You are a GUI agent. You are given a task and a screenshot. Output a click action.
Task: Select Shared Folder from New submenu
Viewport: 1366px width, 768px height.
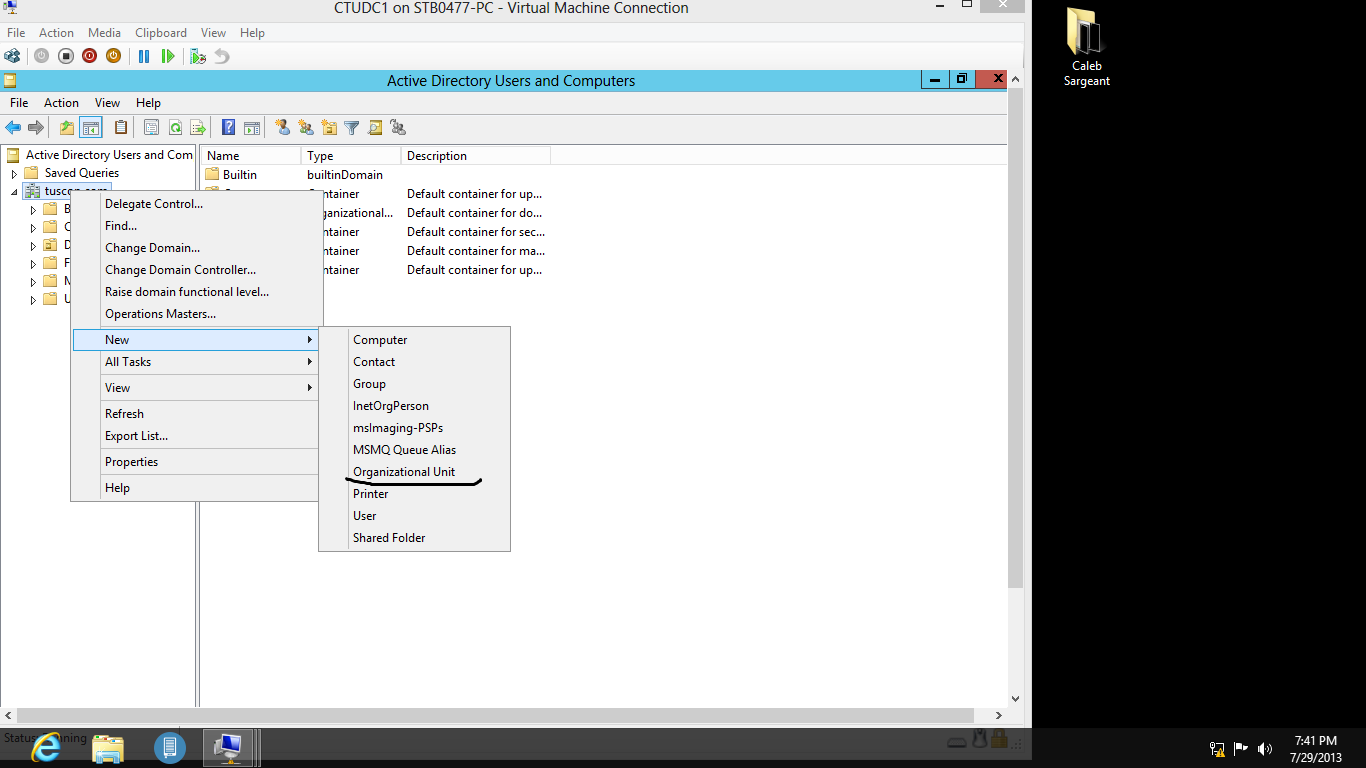click(x=414, y=538)
